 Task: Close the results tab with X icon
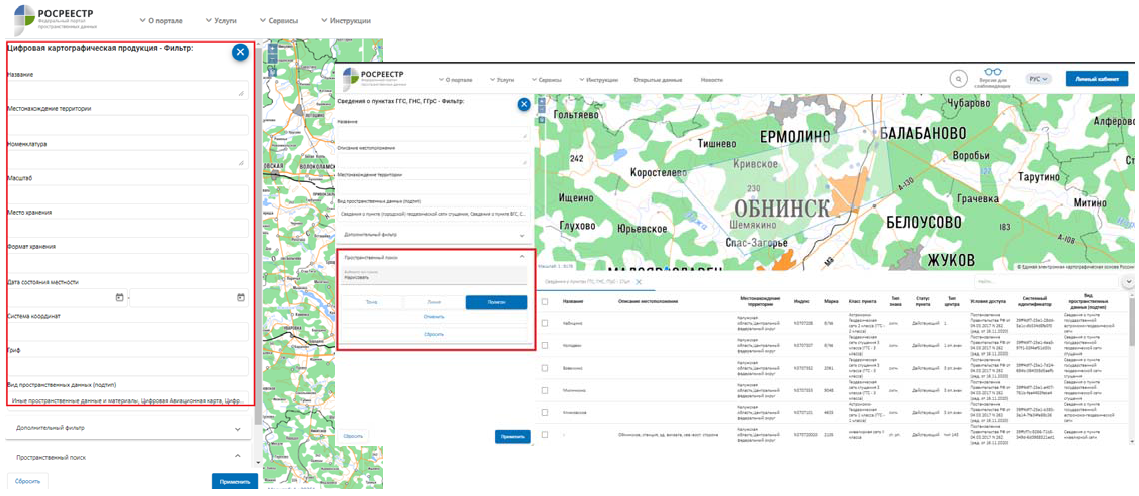pyautogui.click(x=639, y=282)
